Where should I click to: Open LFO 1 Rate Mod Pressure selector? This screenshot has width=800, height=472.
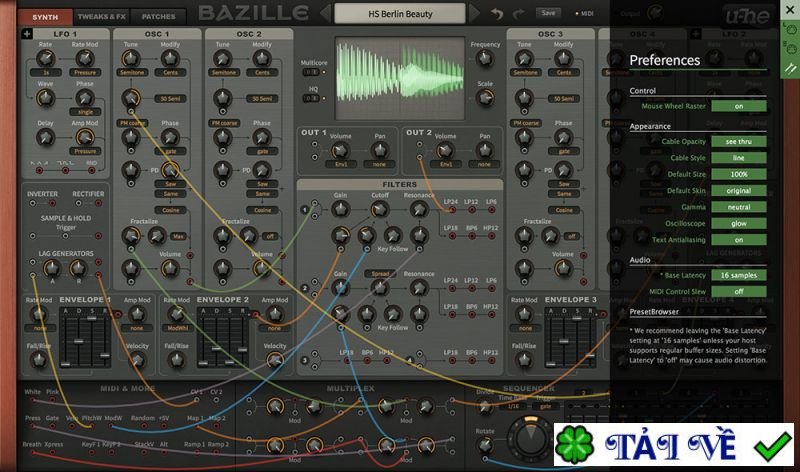click(x=85, y=72)
